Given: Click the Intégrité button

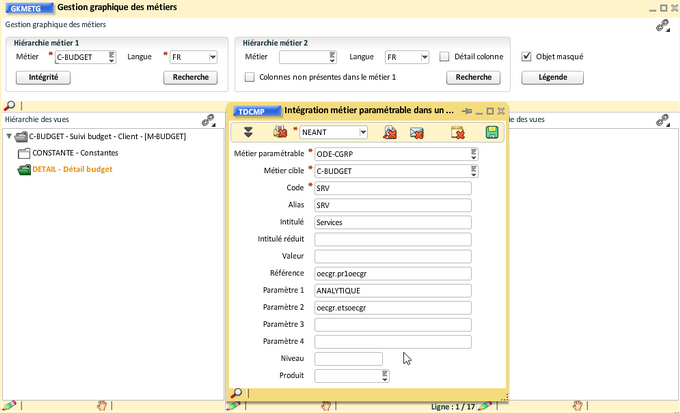Looking at the screenshot, I should 43,77.
